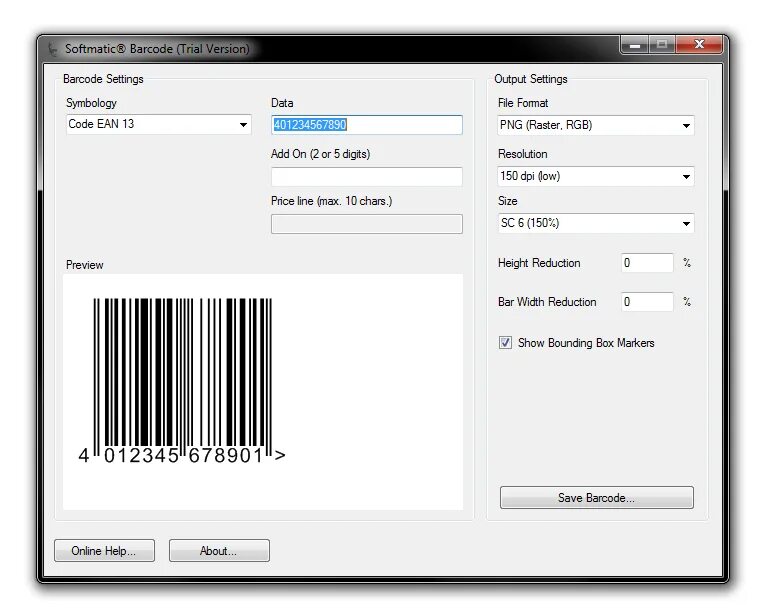Click the Bar Width Reduction value field

(x=647, y=302)
